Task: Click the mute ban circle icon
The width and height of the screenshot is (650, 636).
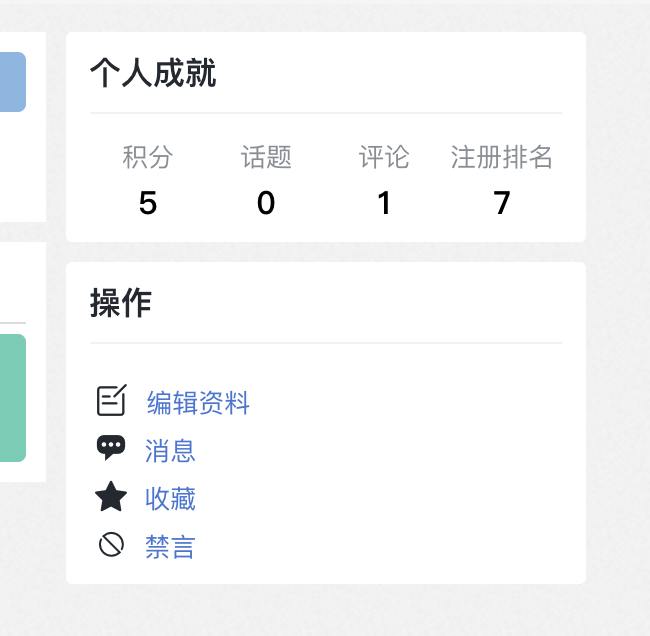Action: tap(111, 545)
